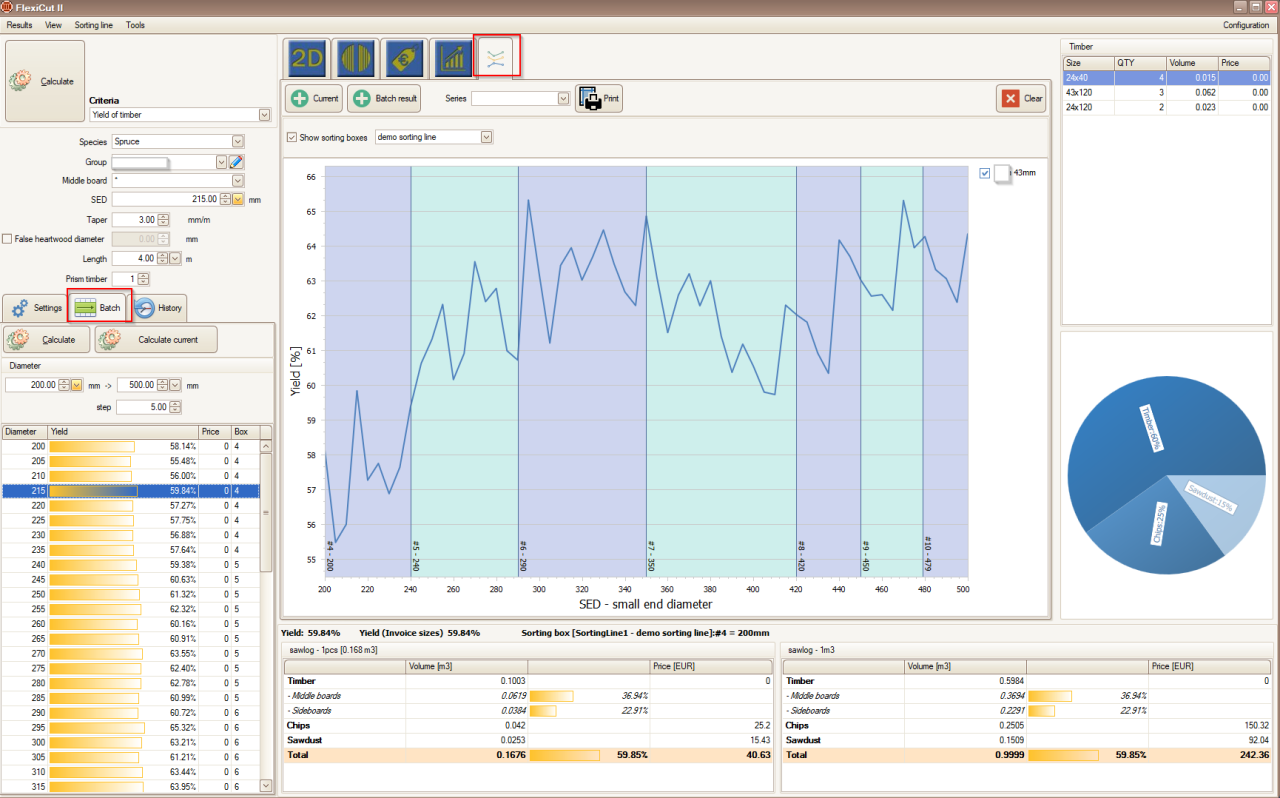The image size is (1280, 798).
Task: Select the 43x120 timber row
Action: [x=1167, y=92]
